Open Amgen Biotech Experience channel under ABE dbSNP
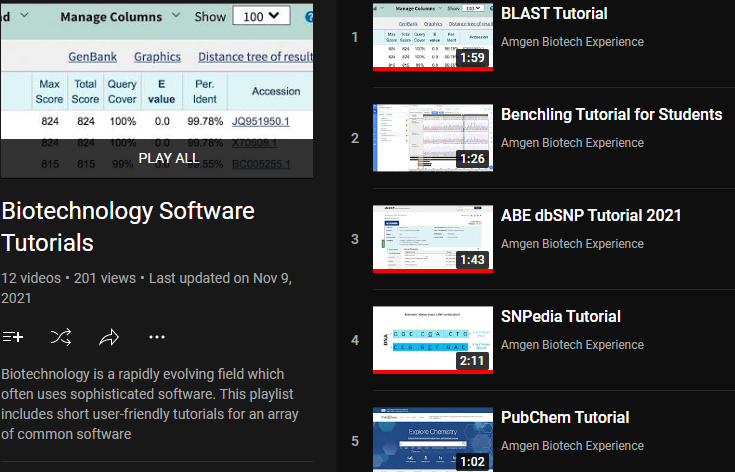Image resolution: width=735 pixels, height=472 pixels. coord(572,244)
